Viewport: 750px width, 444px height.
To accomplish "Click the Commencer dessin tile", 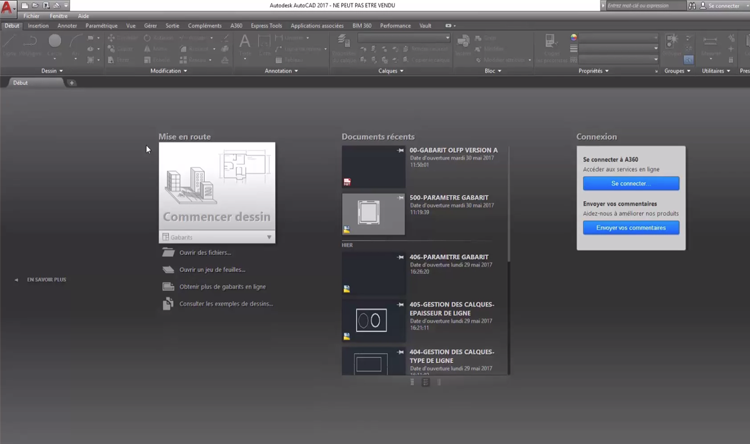I will pyautogui.click(x=217, y=187).
